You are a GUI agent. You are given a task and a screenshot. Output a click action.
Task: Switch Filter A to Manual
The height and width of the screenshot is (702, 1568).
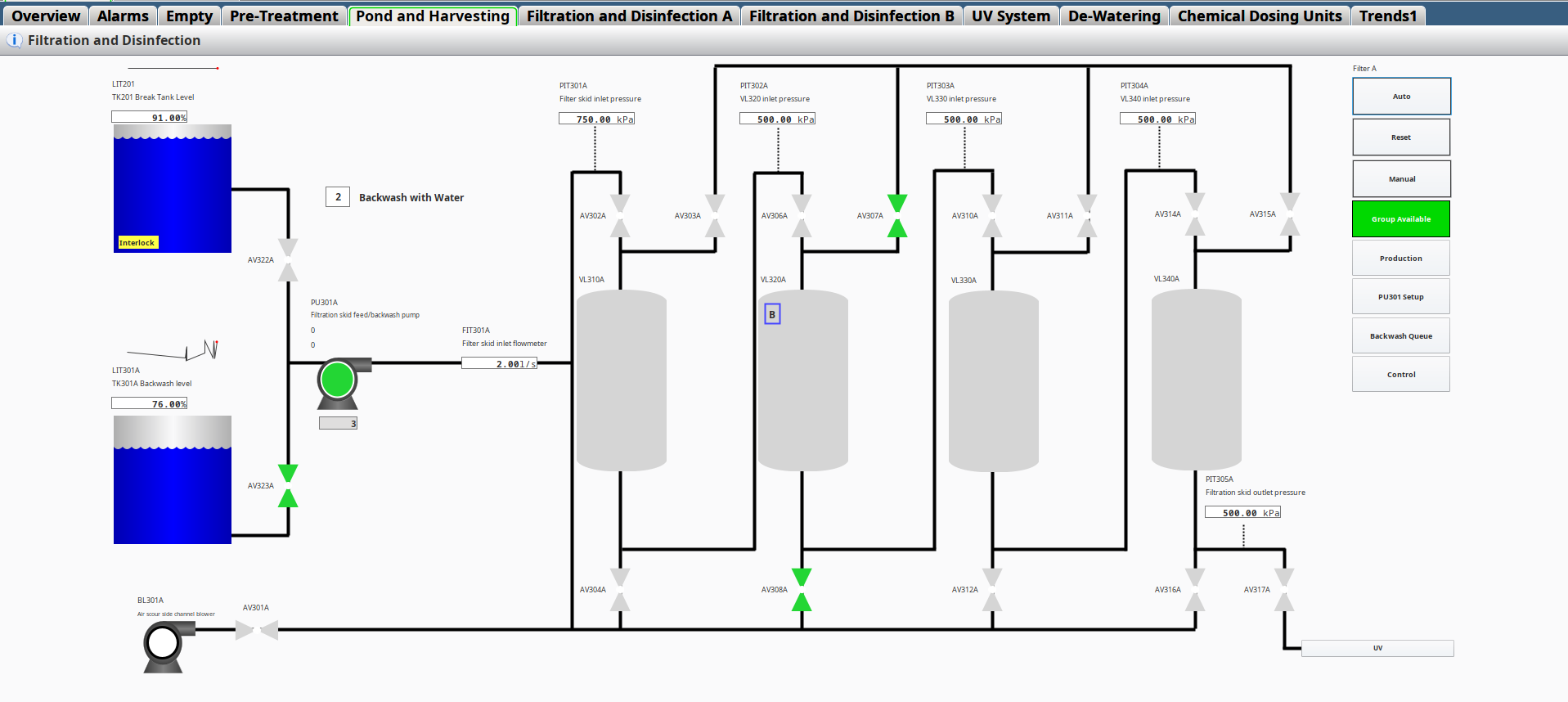1401,178
